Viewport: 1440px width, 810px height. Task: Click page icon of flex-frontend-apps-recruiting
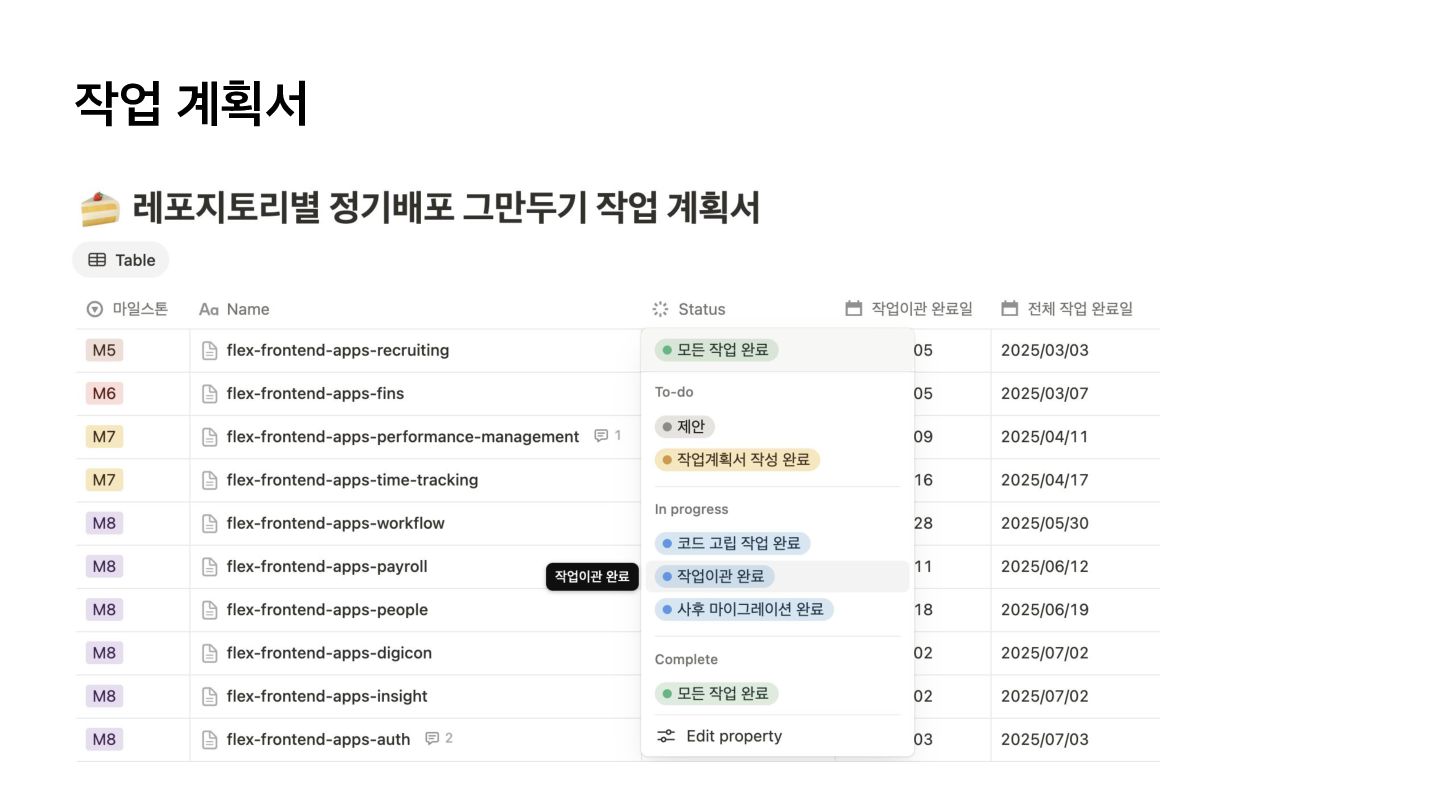pos(209,350)
